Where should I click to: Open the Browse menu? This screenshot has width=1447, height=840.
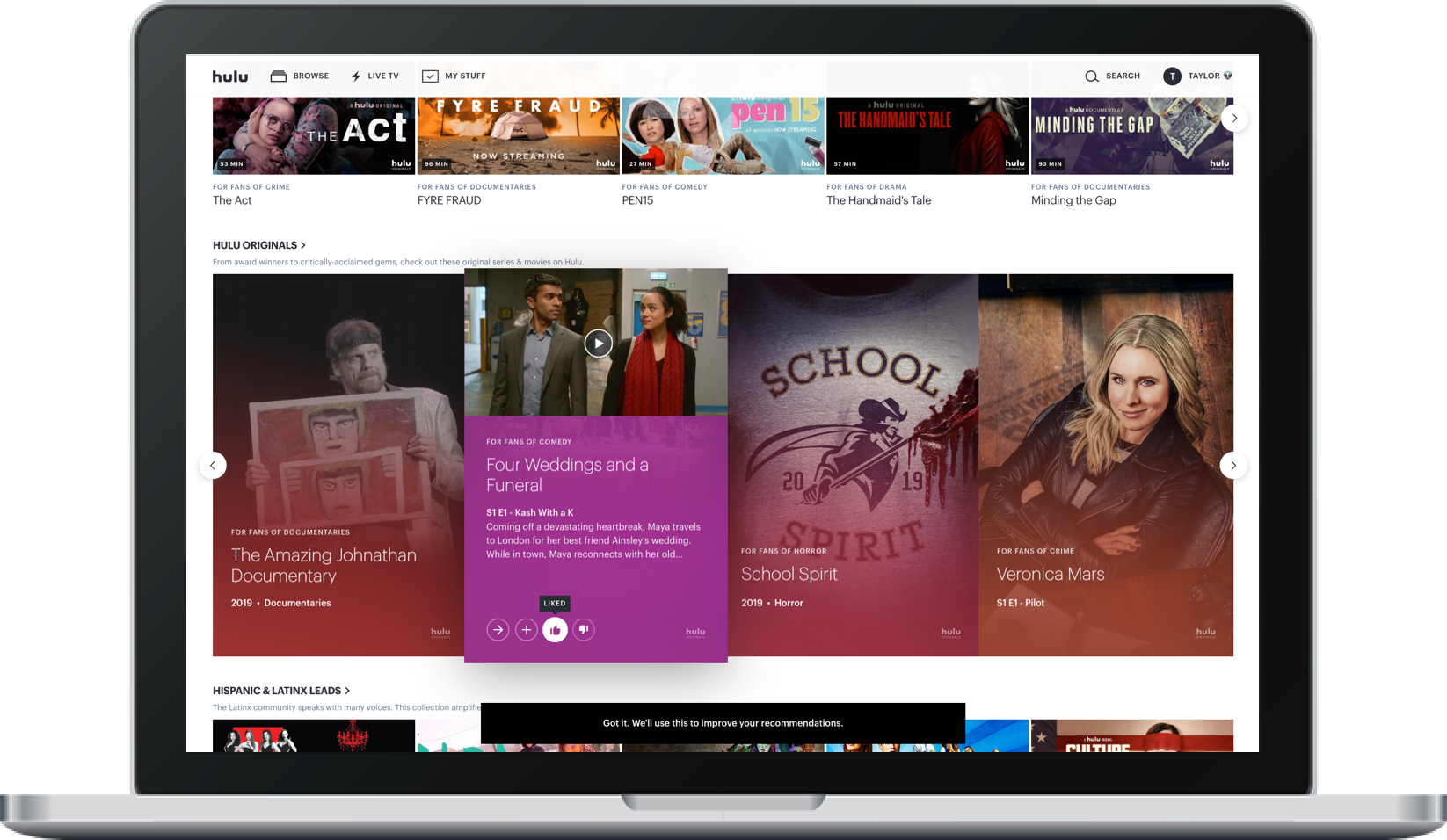(x=300, y=76)
